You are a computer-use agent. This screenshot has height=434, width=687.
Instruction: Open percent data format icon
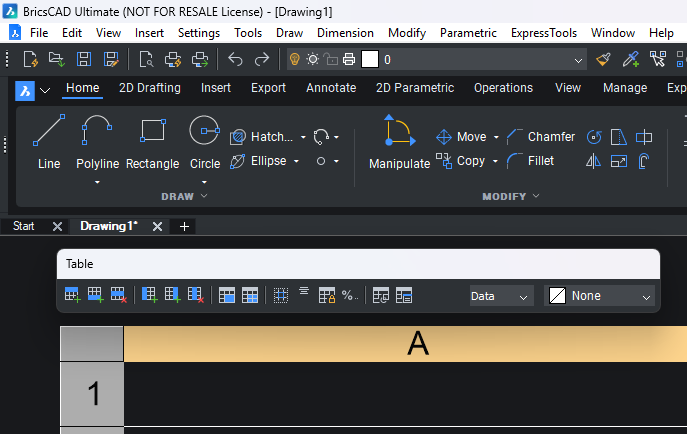pos(350,296)
